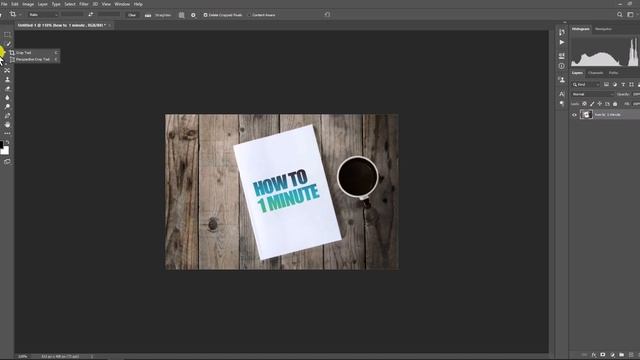Open the Window menu
This screenshot has width=640, height=360.
122,4
